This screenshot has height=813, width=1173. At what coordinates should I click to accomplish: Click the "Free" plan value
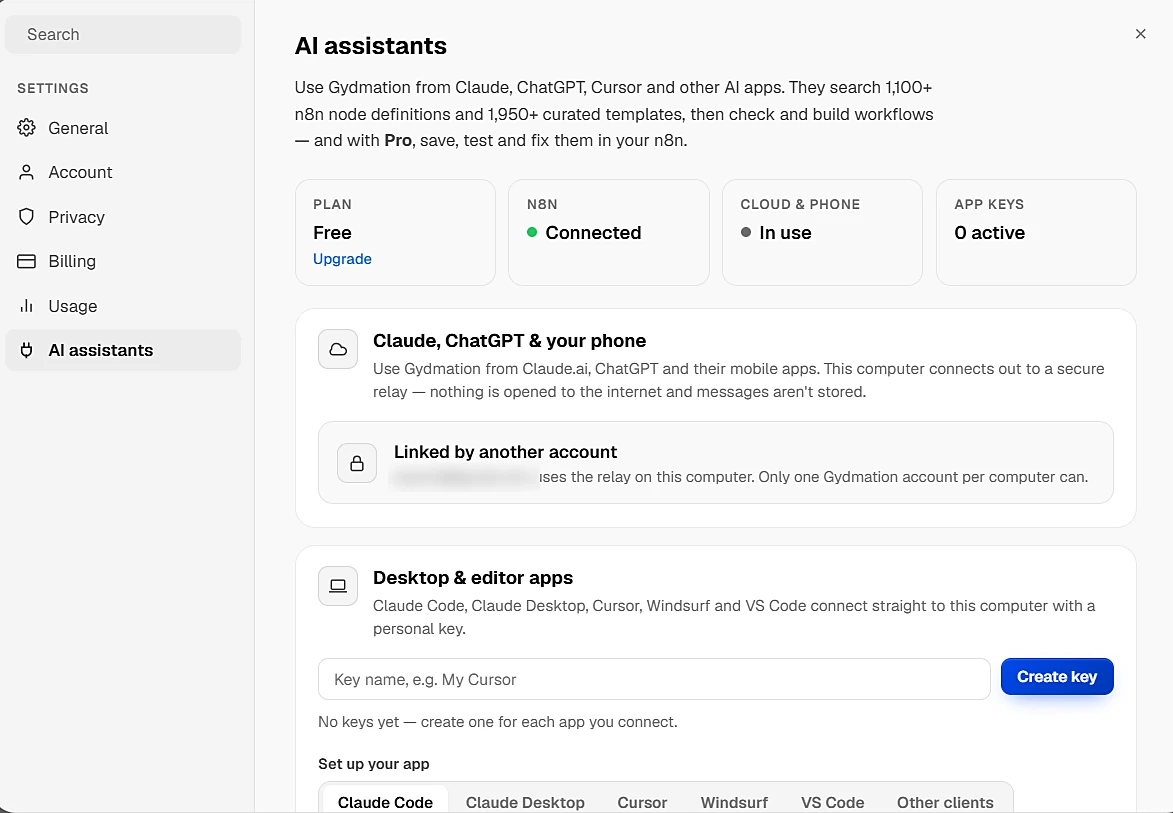[x=332, y=233]
